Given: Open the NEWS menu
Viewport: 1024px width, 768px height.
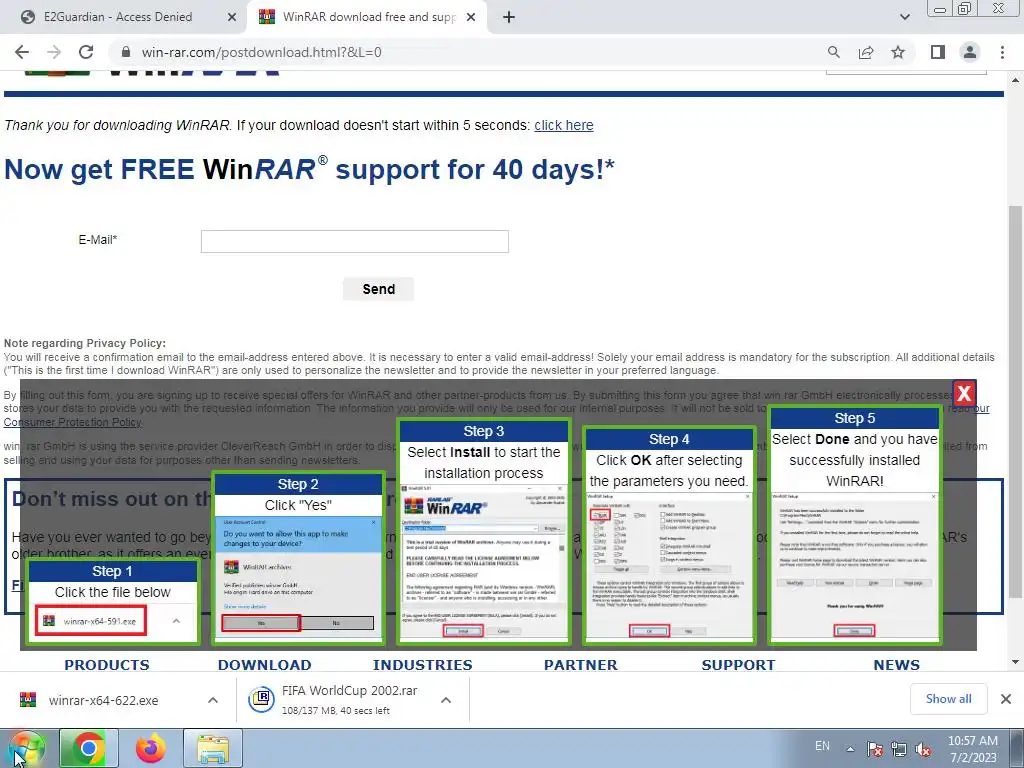Looking at the screenshot, I should [897, 665].
